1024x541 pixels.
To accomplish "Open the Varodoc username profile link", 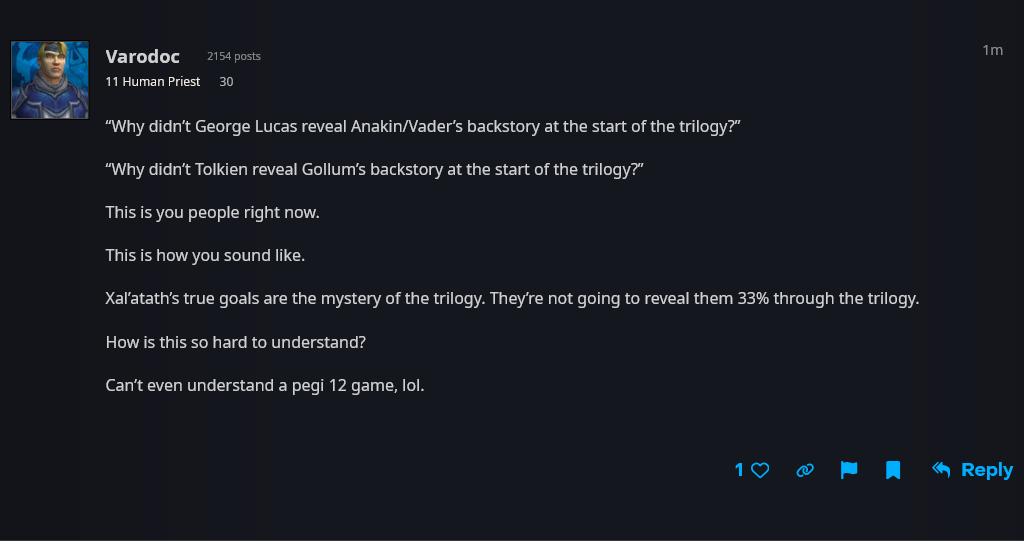I will tap(142, 57).
